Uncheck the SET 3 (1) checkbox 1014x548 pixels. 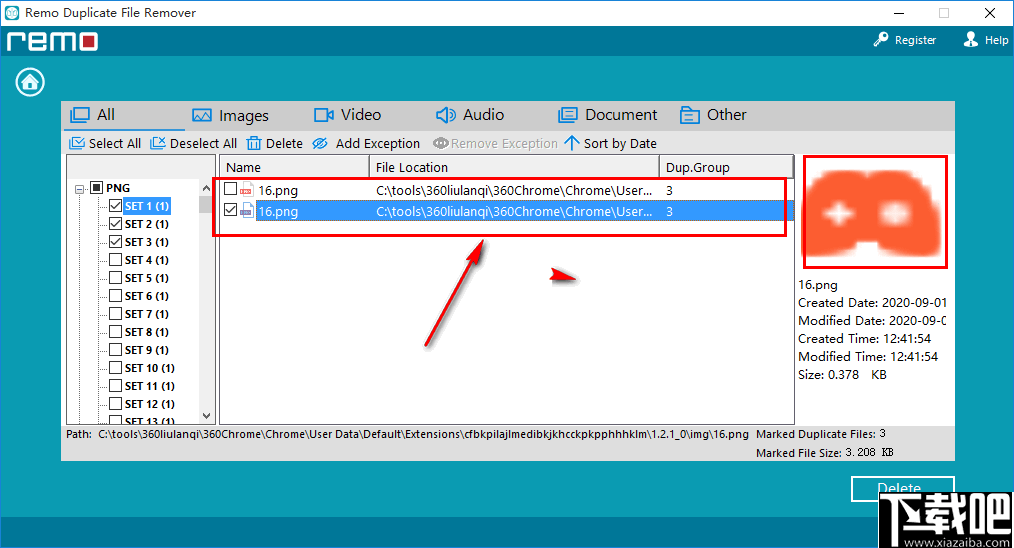coord(116,242)
